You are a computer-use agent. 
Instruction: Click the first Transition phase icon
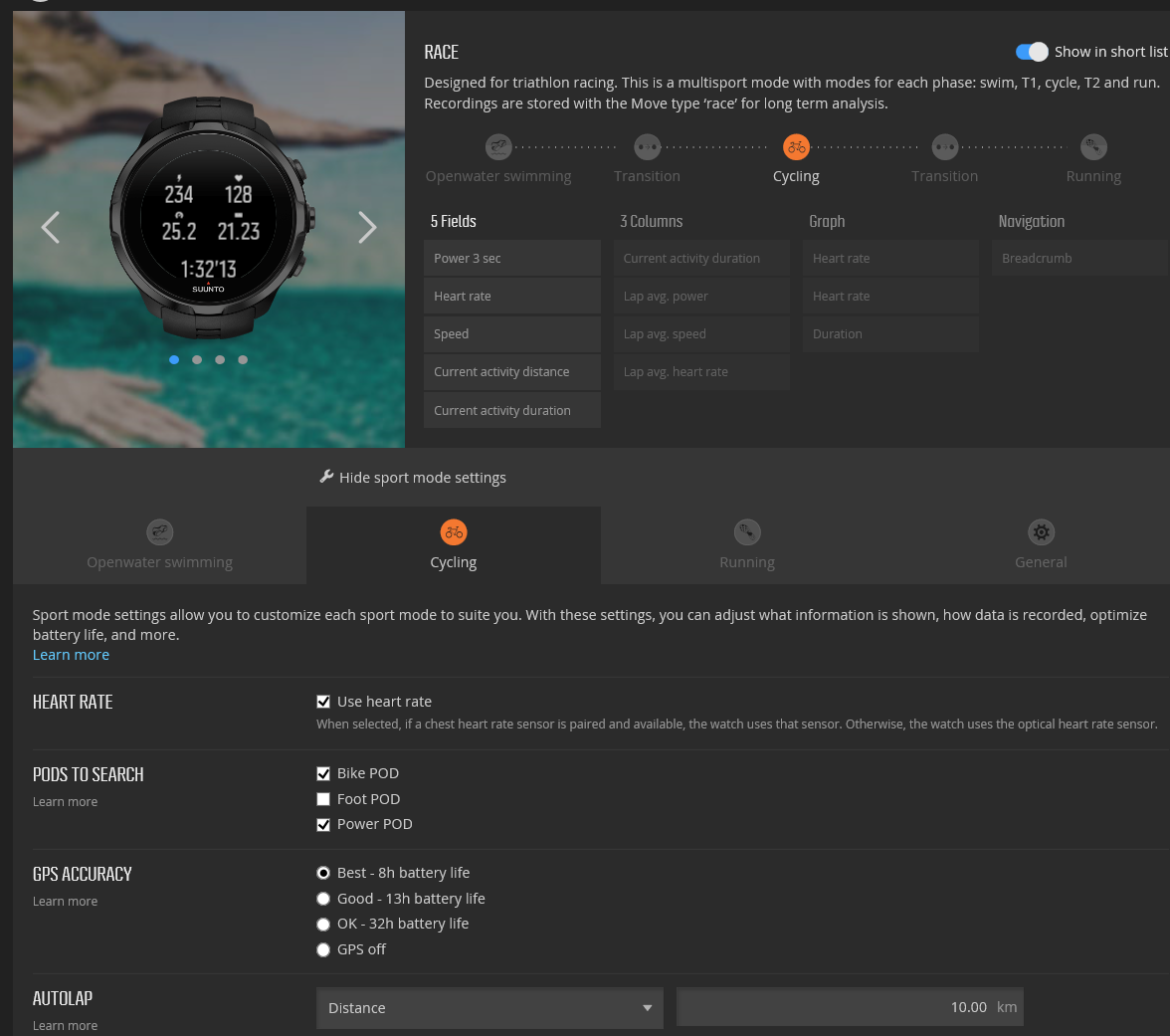click(647, 145)
